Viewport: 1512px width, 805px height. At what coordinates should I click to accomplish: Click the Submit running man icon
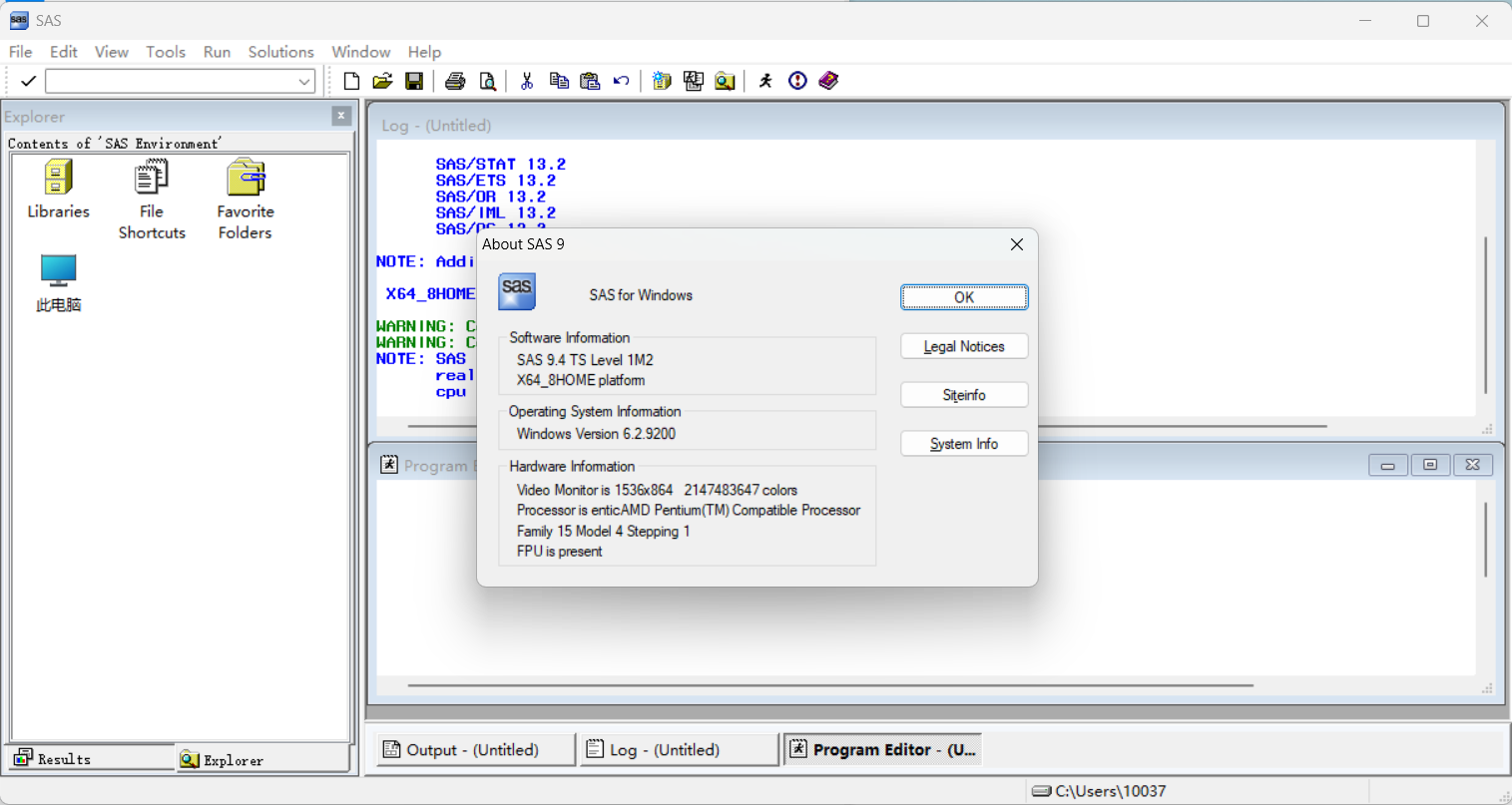765,81
